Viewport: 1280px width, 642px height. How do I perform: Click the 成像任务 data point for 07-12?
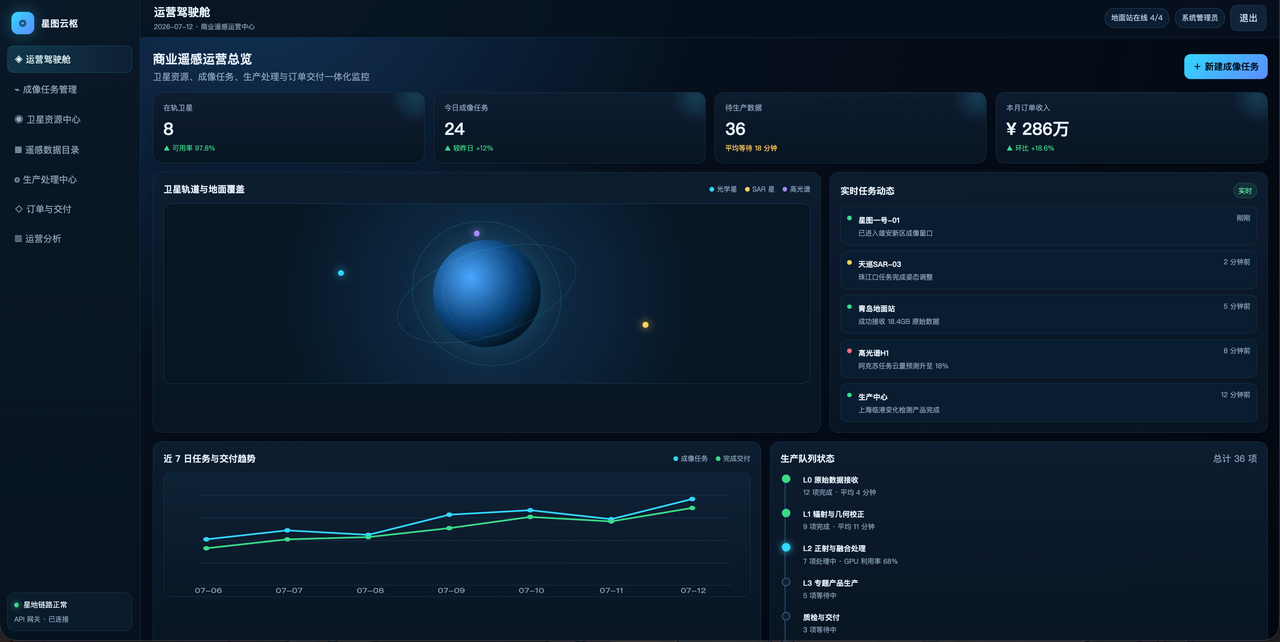pos(692,499)
